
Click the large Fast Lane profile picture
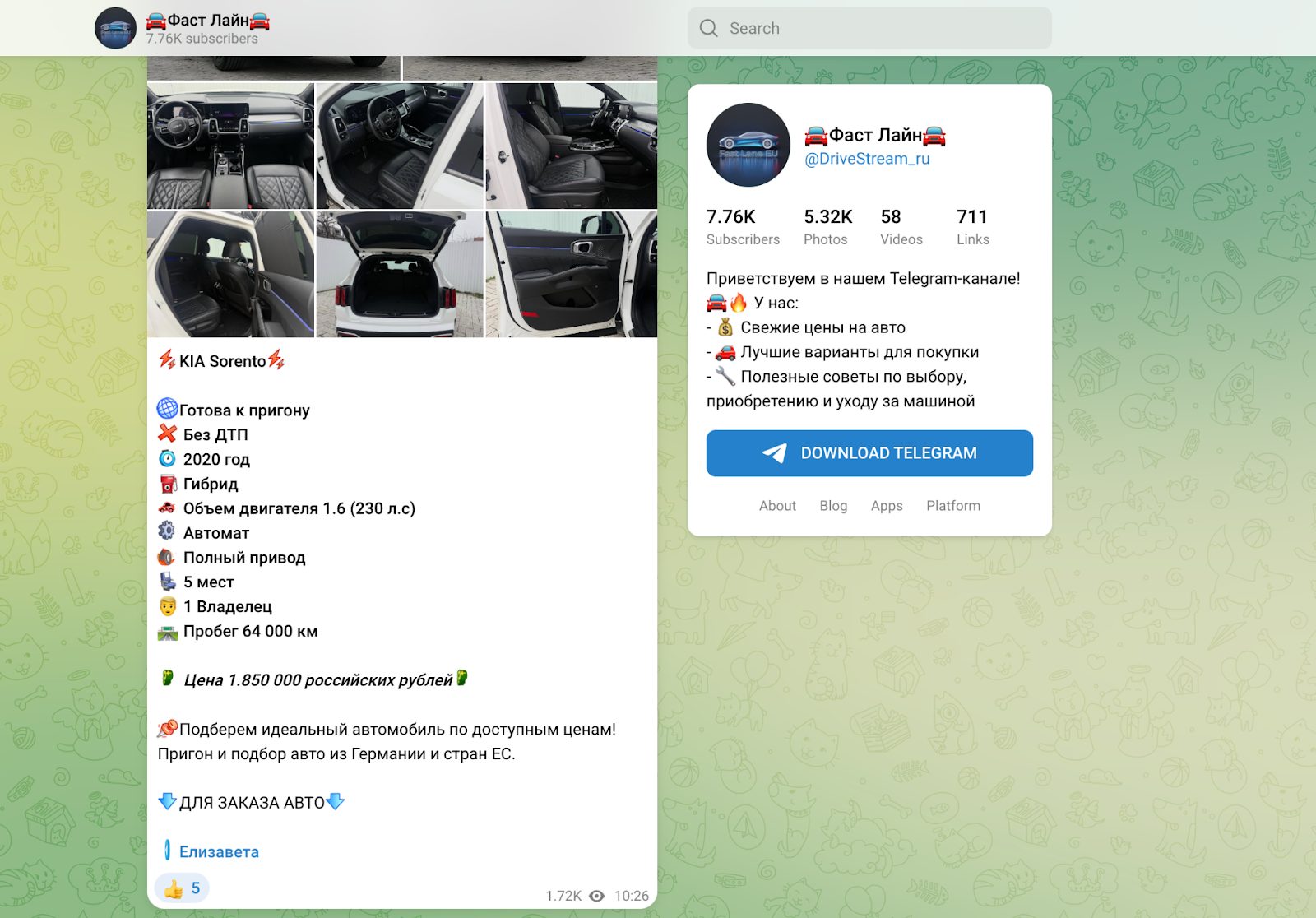point(748,145)
